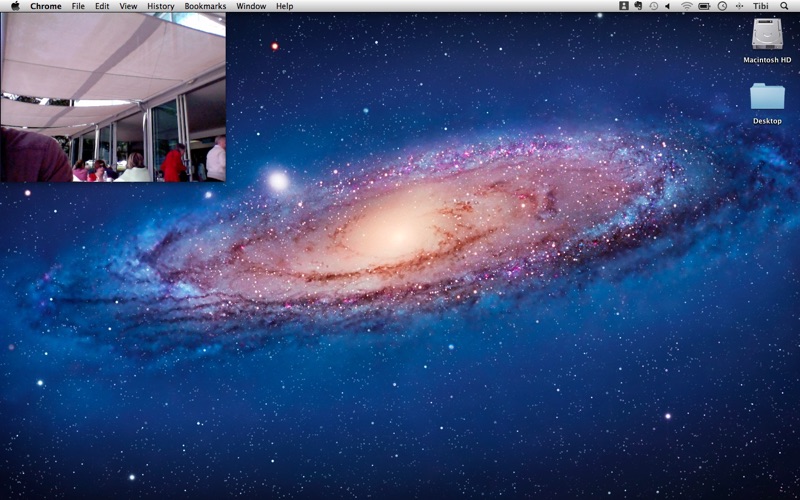
Task: Open the Apple menu
Action: [x=15, y=6]
